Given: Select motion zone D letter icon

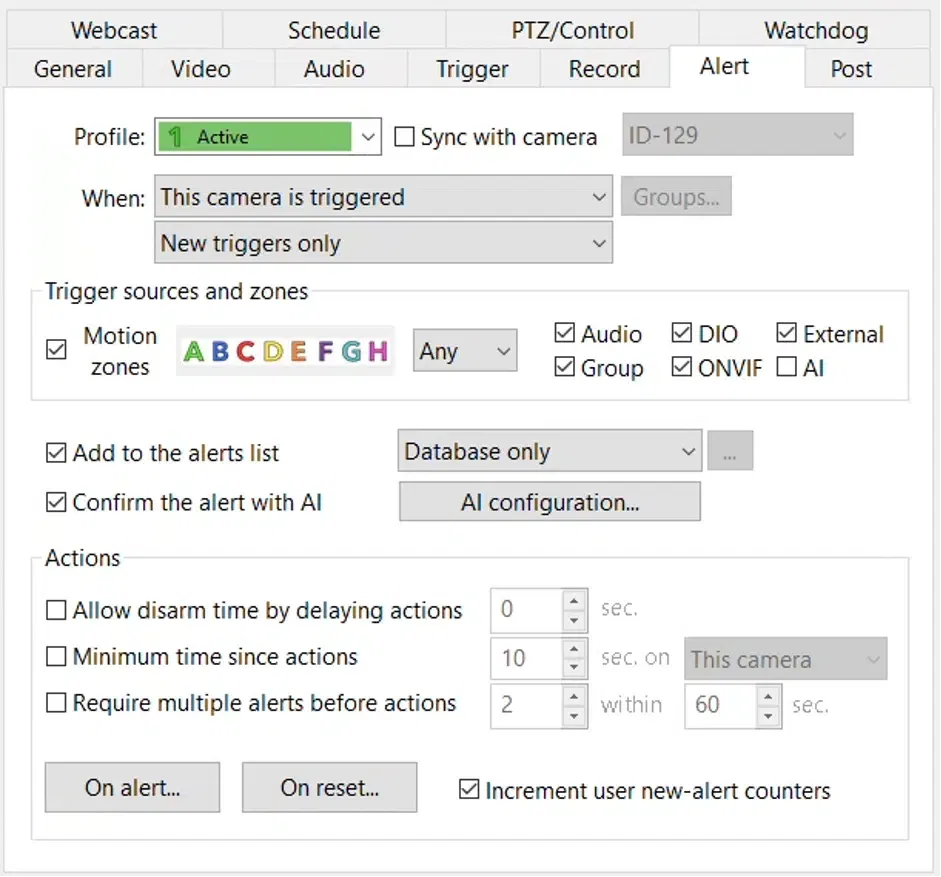Looking at the screenshot, I should pyautogui.click(x=272, y=352).
